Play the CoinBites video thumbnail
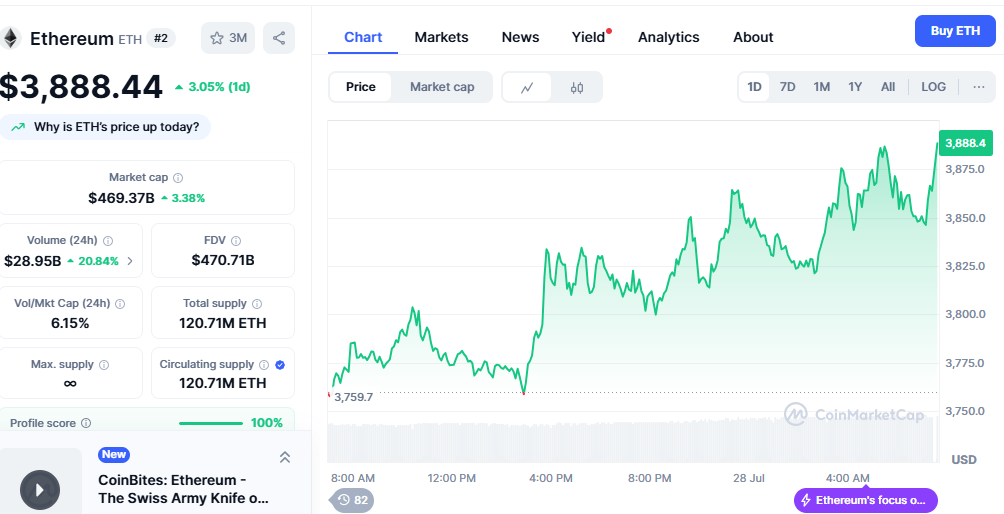 click(x=40, y=490)
